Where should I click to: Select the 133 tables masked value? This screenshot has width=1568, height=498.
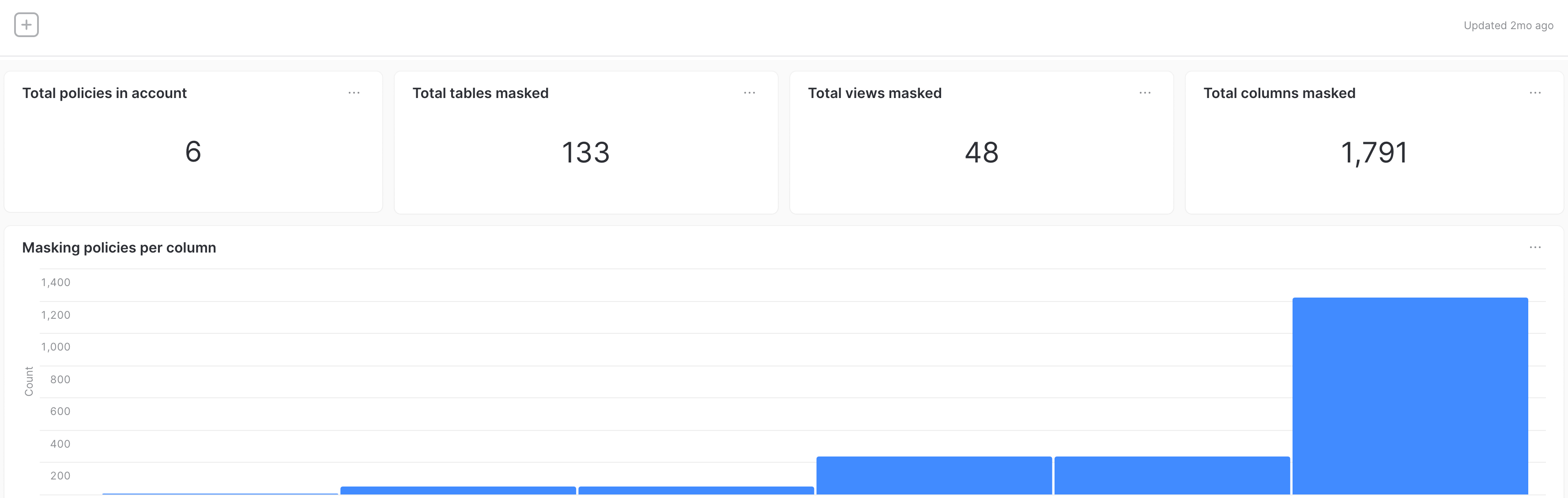[x=585, y=152]
